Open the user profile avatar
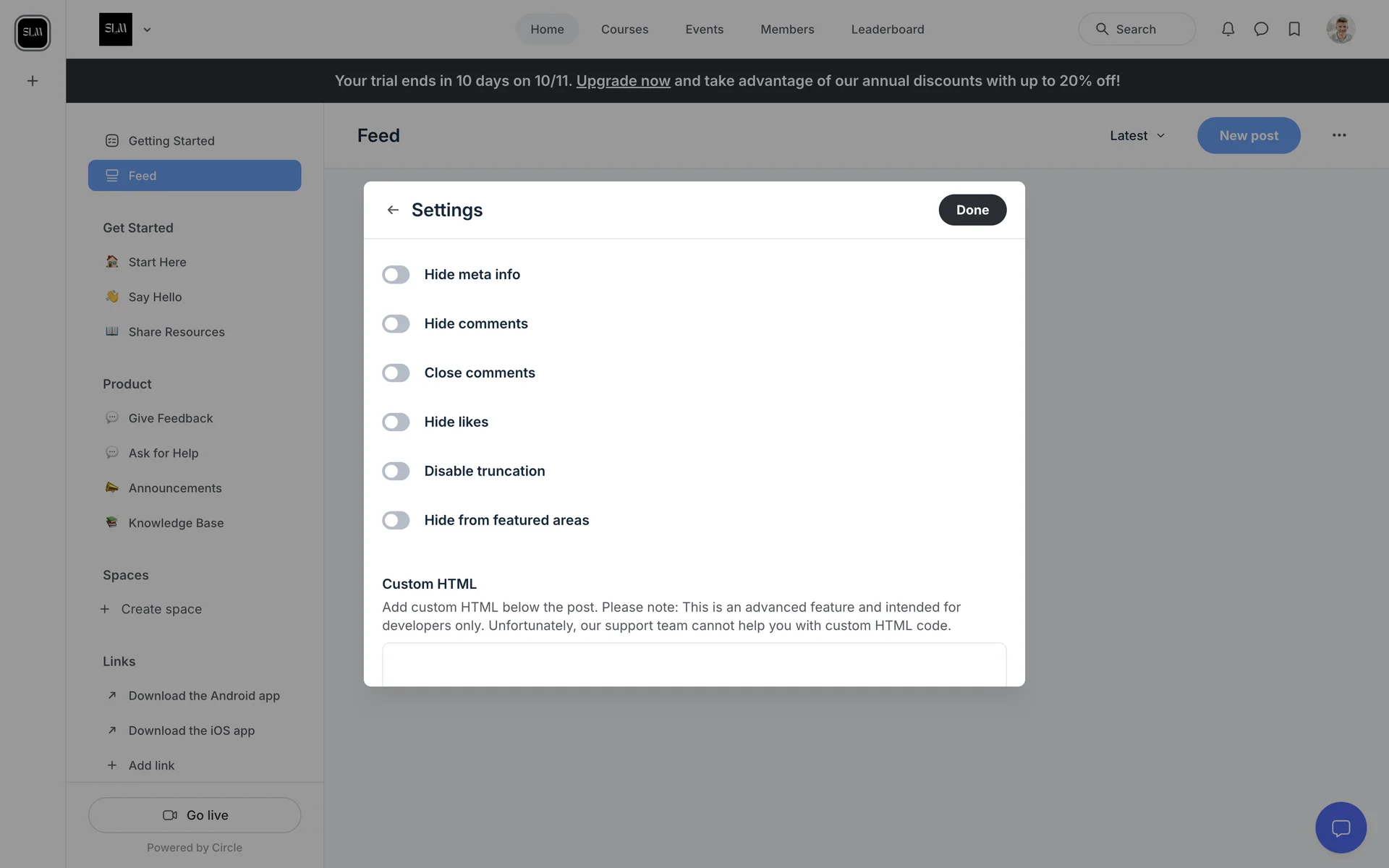Image resolution: width=1389 pixels, height=868 pixels. 1340,29
